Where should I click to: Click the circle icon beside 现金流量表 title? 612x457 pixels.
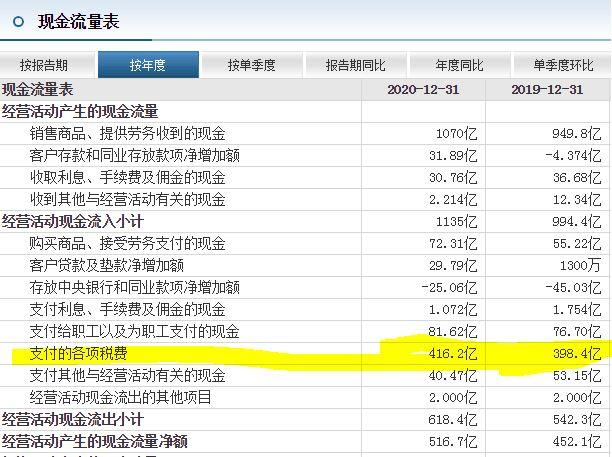(x=19, y=20)
